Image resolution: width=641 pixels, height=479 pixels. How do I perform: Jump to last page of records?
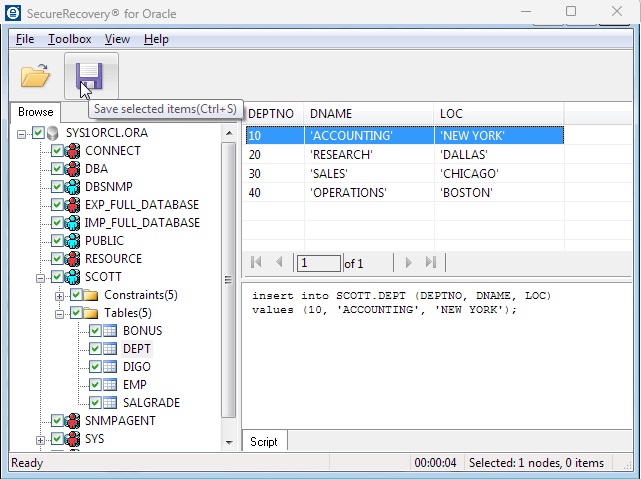coord(431,263)
